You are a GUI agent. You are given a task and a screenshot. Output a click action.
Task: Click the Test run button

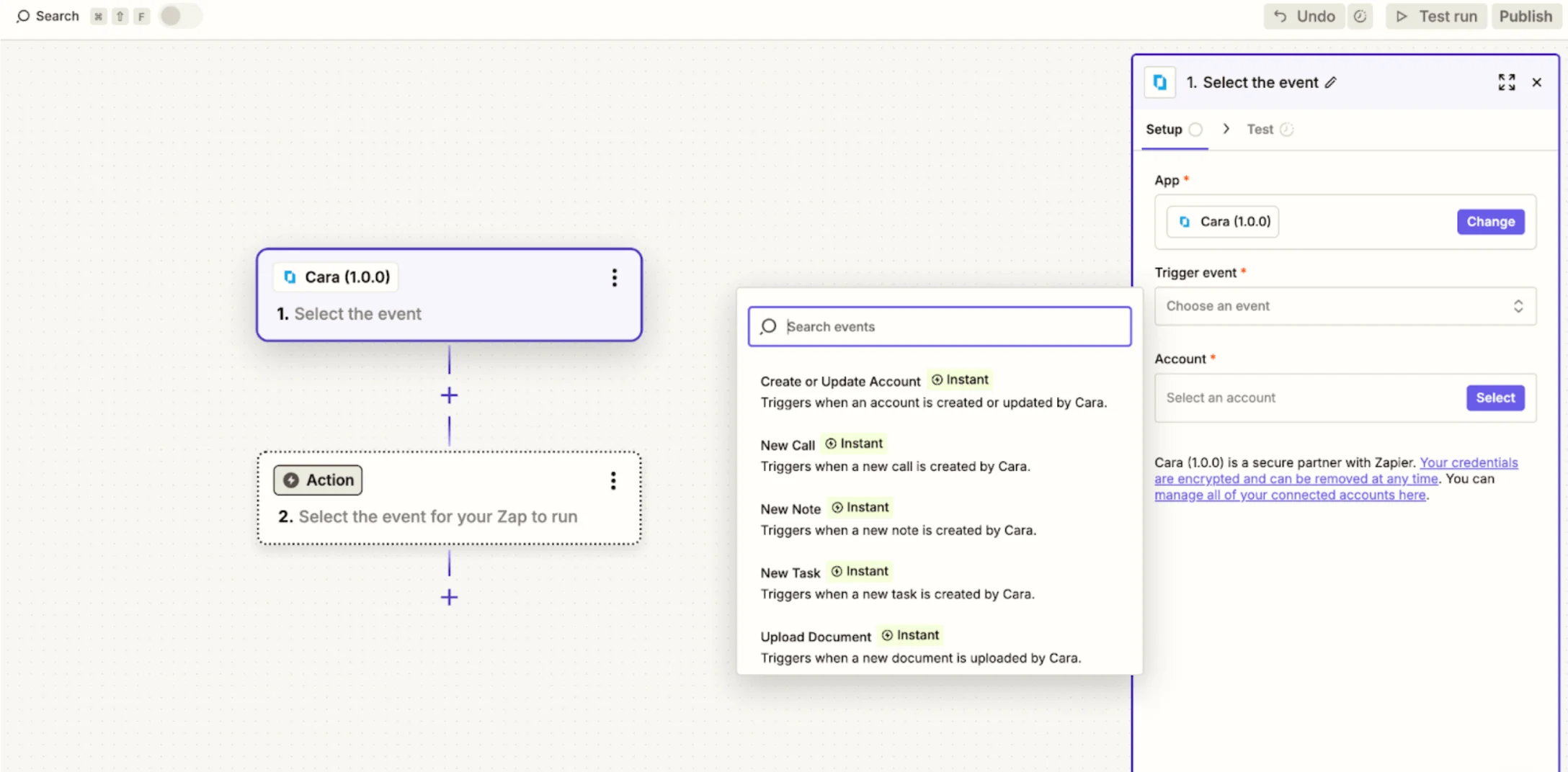[x=1436, y=16]
